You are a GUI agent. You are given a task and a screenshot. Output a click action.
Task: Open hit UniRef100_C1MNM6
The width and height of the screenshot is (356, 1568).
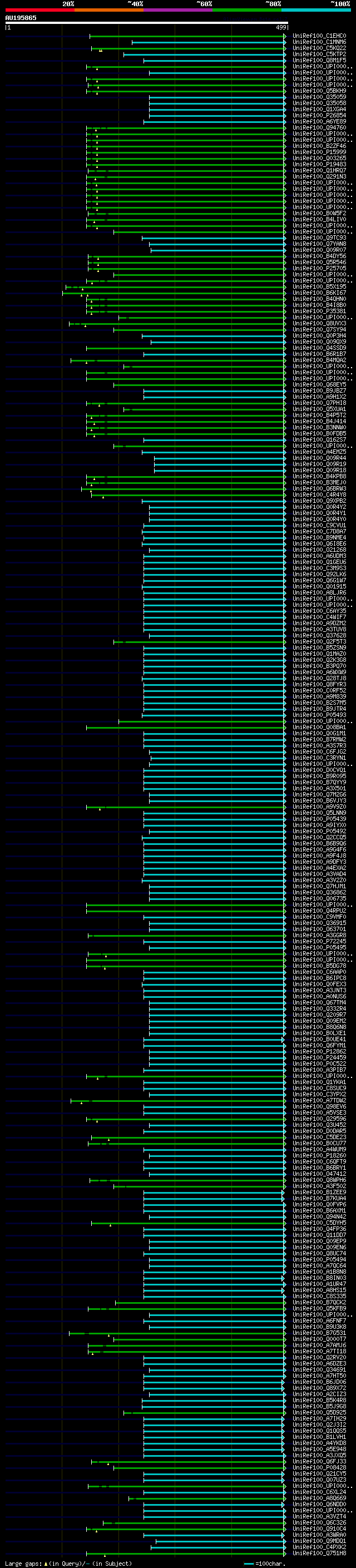319,43
